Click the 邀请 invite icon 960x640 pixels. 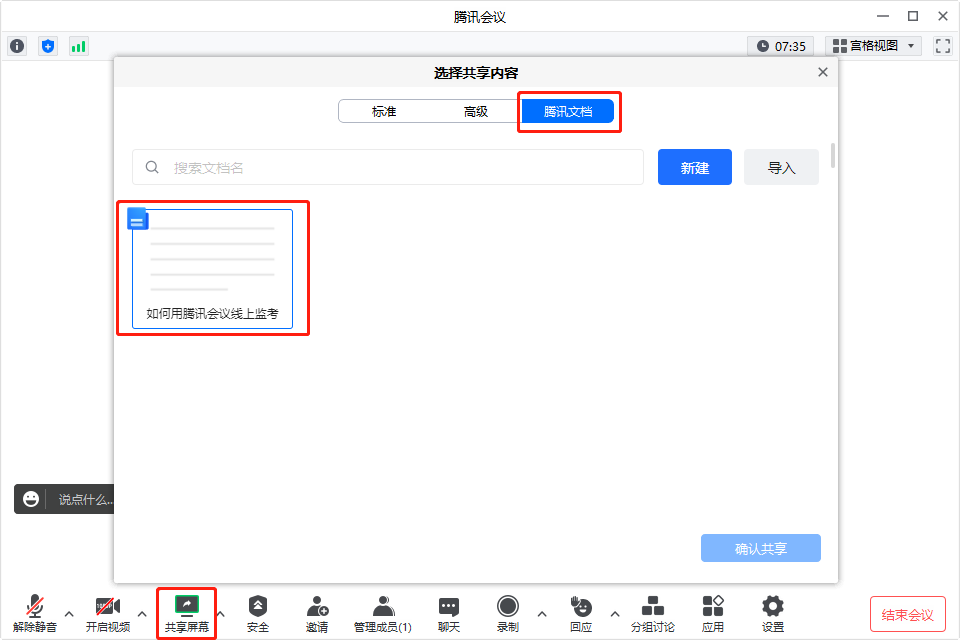[x=317, y=614]
